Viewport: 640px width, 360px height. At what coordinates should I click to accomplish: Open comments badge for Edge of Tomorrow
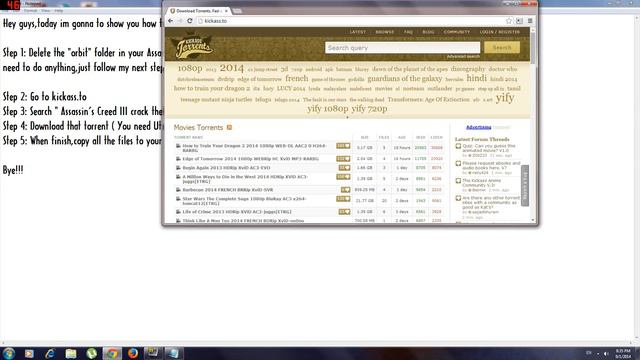(343, 159)
